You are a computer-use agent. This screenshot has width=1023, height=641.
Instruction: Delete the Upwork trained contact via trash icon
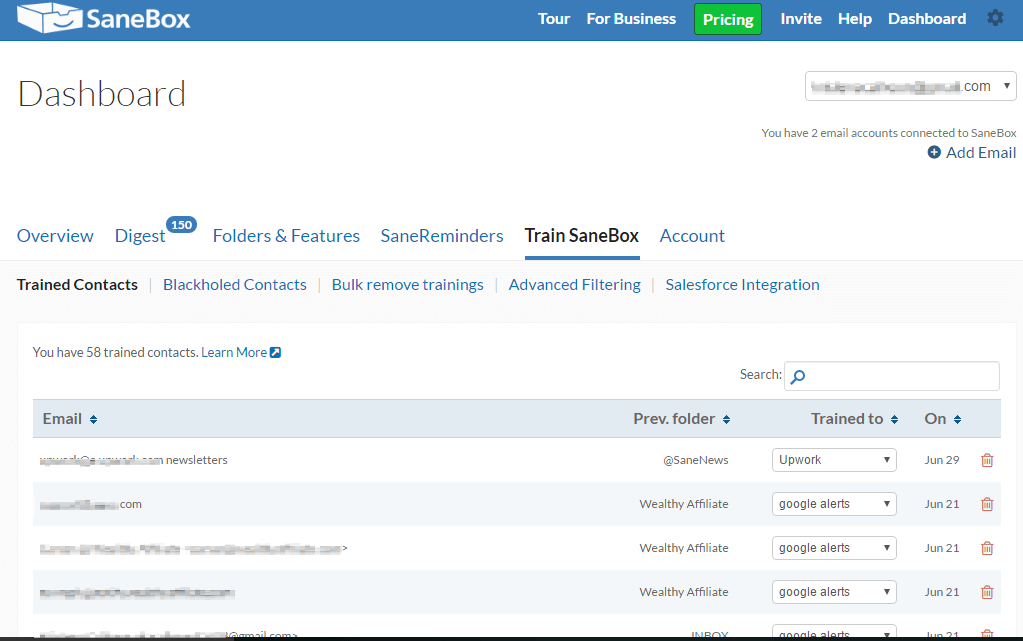(987, 460)
